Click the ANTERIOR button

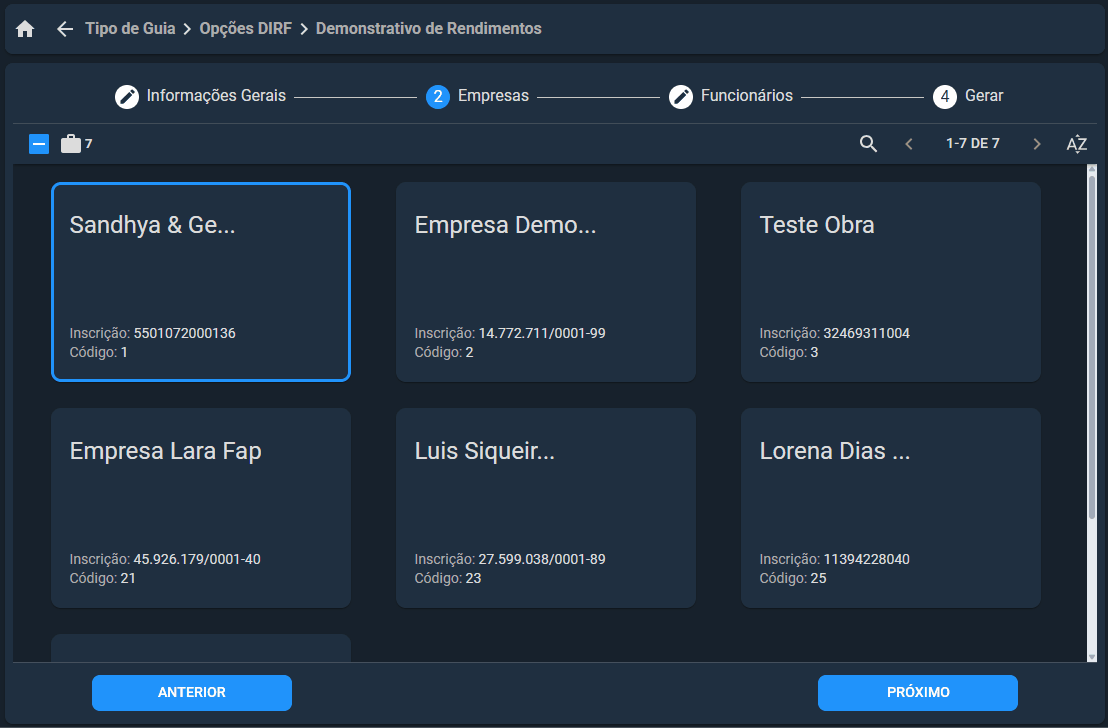[x=191, y=693]
